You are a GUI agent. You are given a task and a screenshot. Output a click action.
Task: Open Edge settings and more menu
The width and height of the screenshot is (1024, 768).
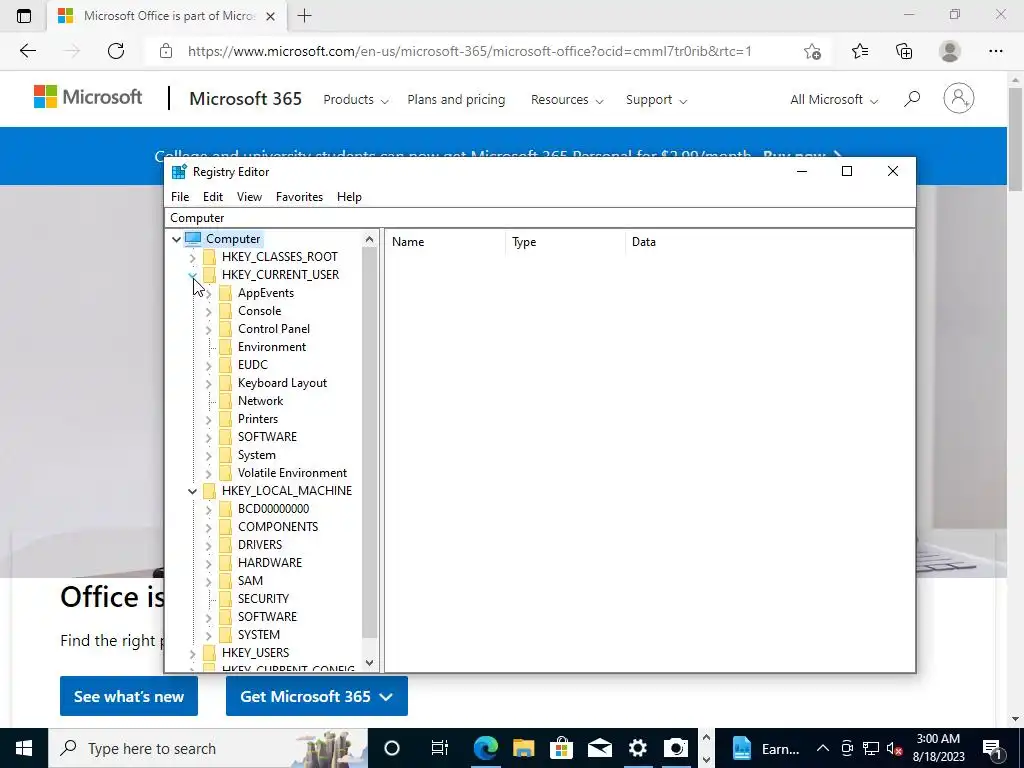point(995,51)
